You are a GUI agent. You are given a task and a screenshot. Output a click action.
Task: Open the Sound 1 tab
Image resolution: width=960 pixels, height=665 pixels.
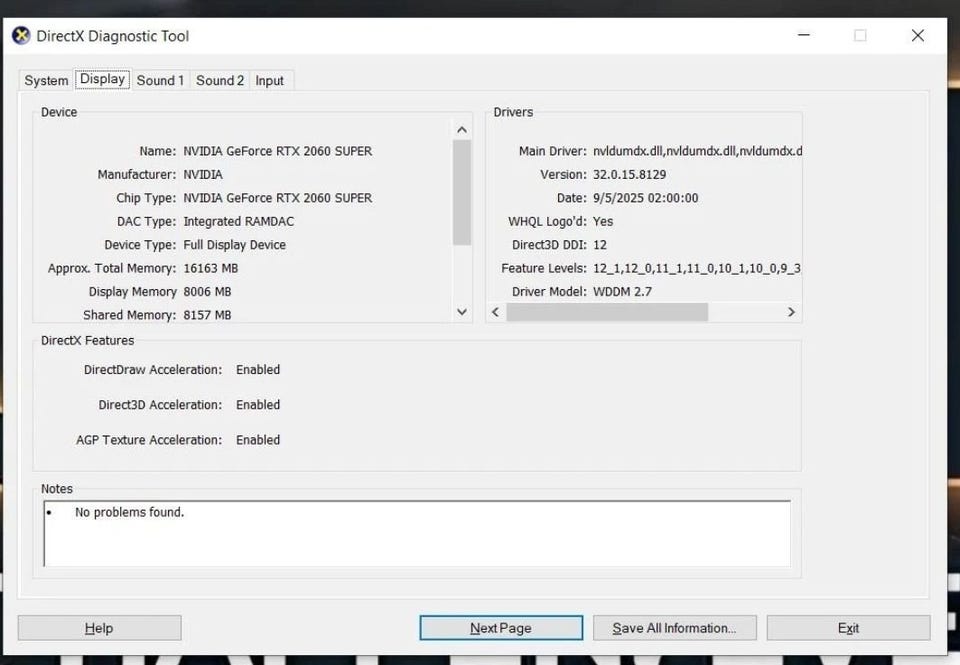click(x=160, y=80)
